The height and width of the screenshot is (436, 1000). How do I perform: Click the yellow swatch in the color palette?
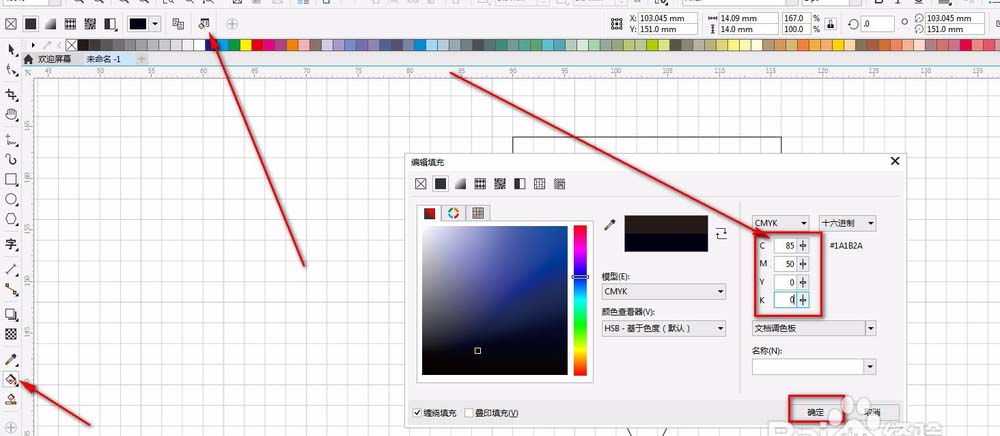(x=246, y=45)
